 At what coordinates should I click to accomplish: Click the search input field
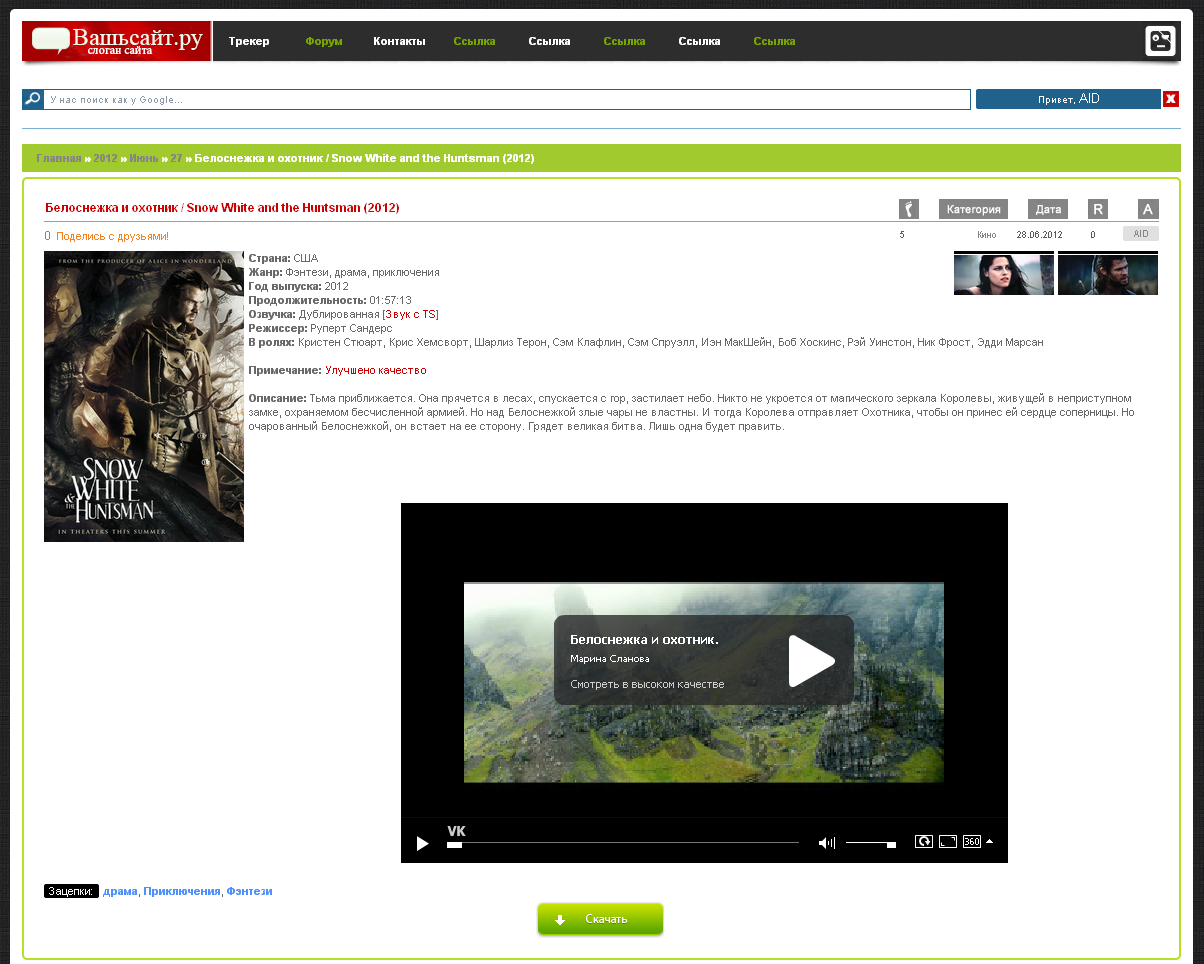507,99
